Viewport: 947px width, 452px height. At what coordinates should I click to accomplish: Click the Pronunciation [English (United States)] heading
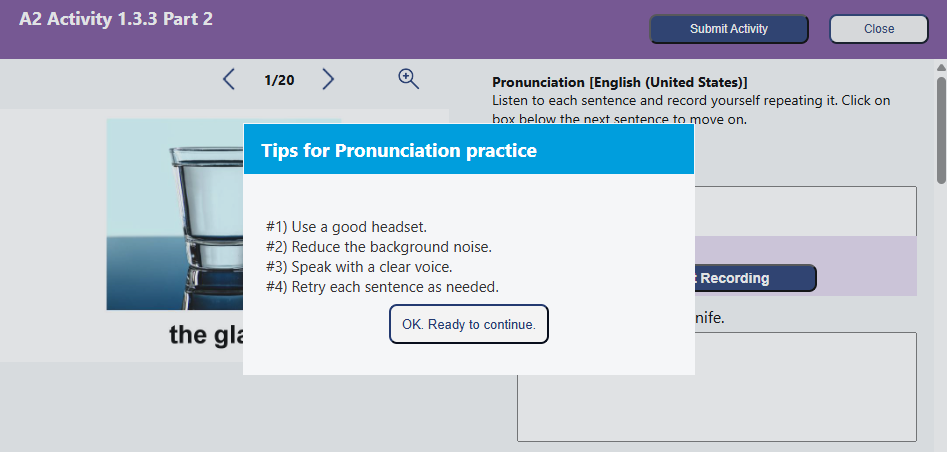pos(620,82)
